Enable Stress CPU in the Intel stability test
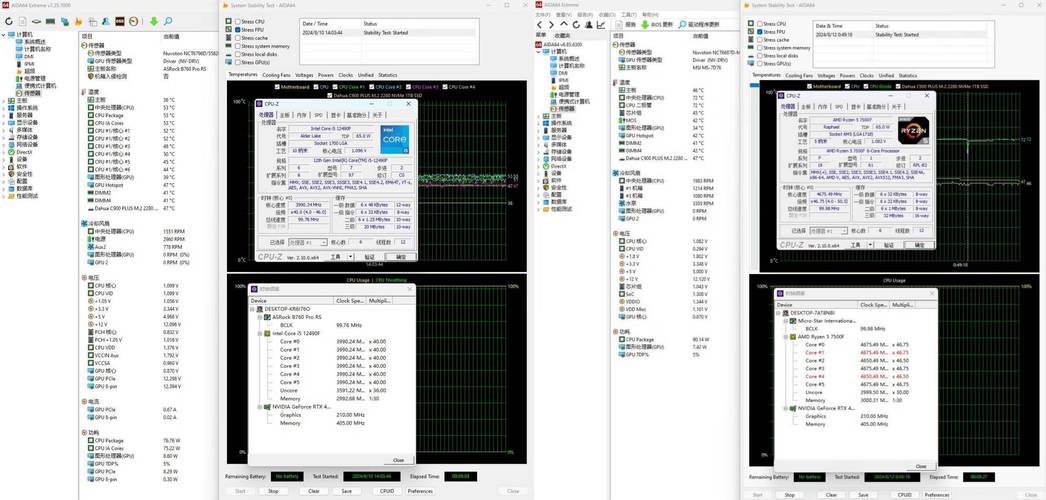The image size is (1046, 500). (x=237, y=21)
